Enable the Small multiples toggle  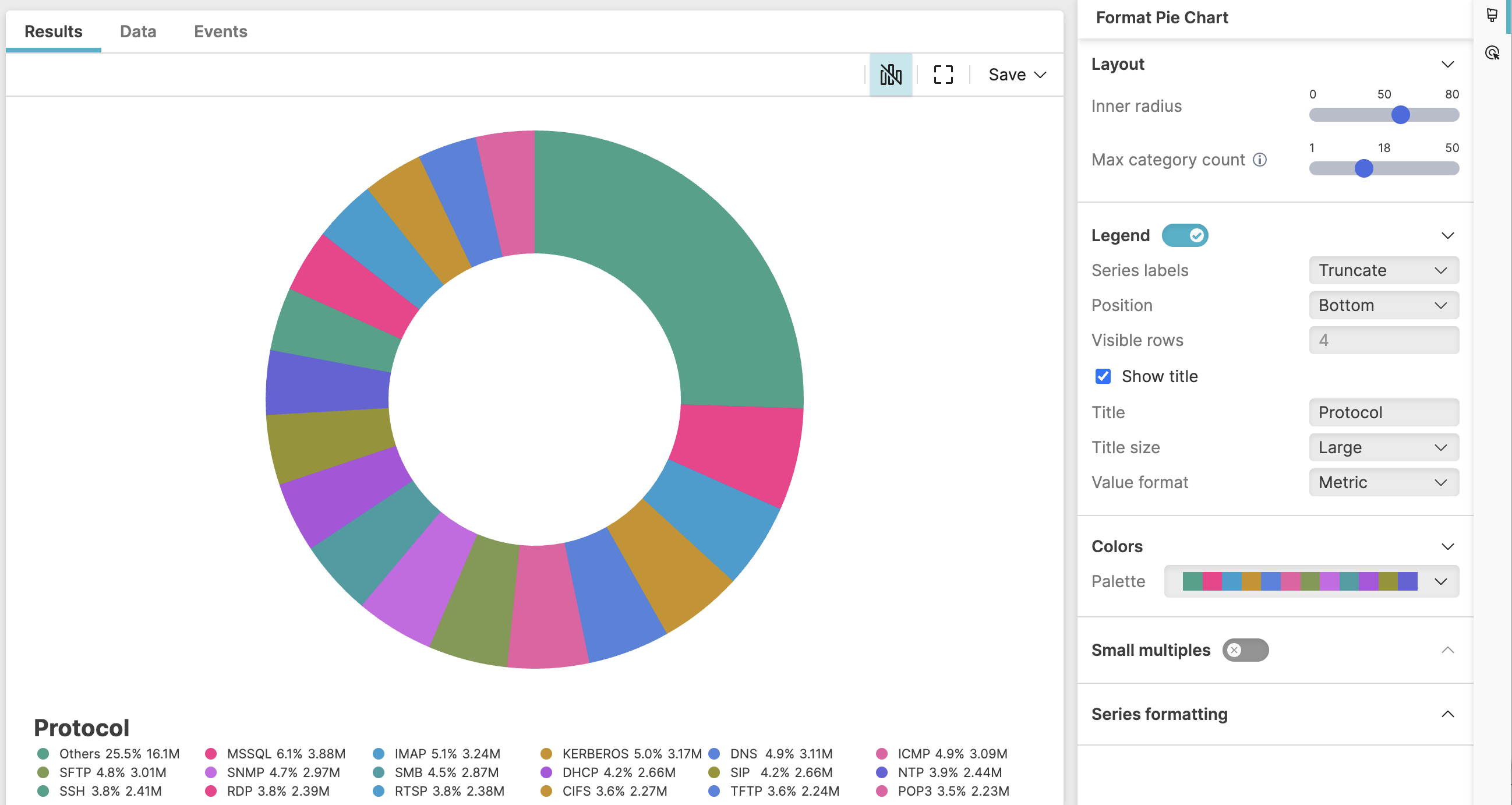click(x=1245, y=650)
